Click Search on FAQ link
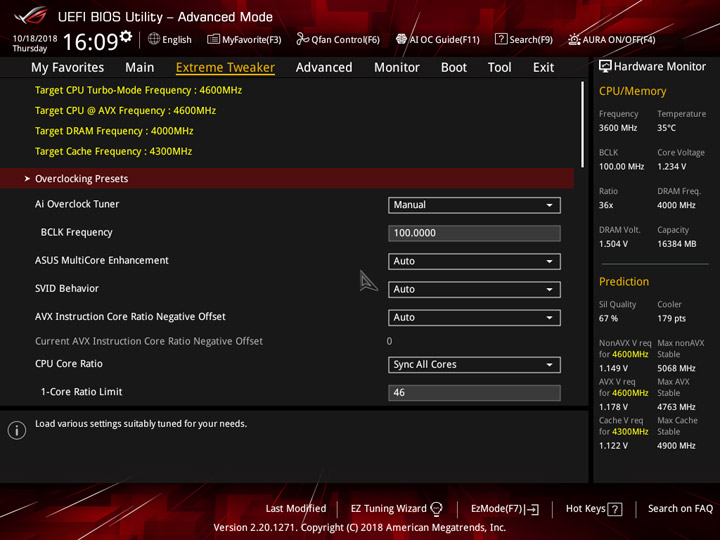Screen dimensions: 720x540 tap(680, 509)
